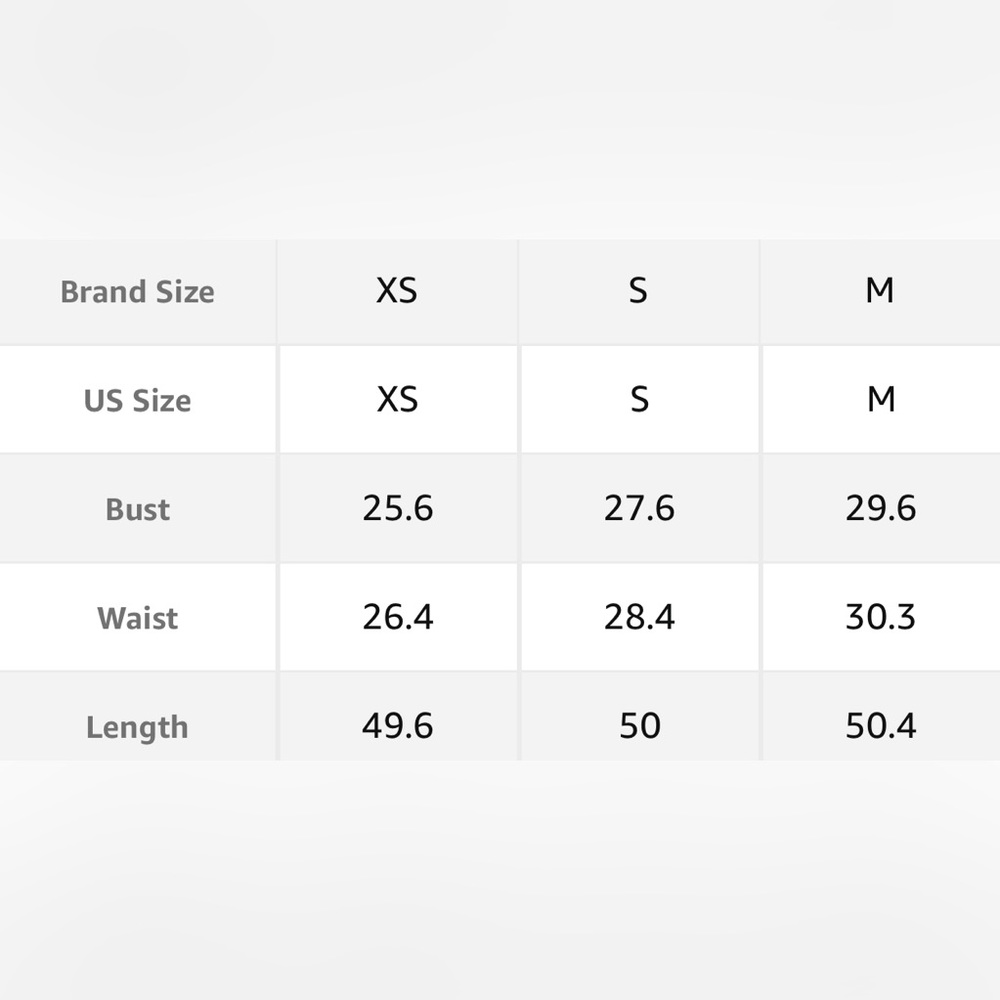The image size is (1000, 1000).
Task: Click the M US Size cell
Action: pos(881,400)
